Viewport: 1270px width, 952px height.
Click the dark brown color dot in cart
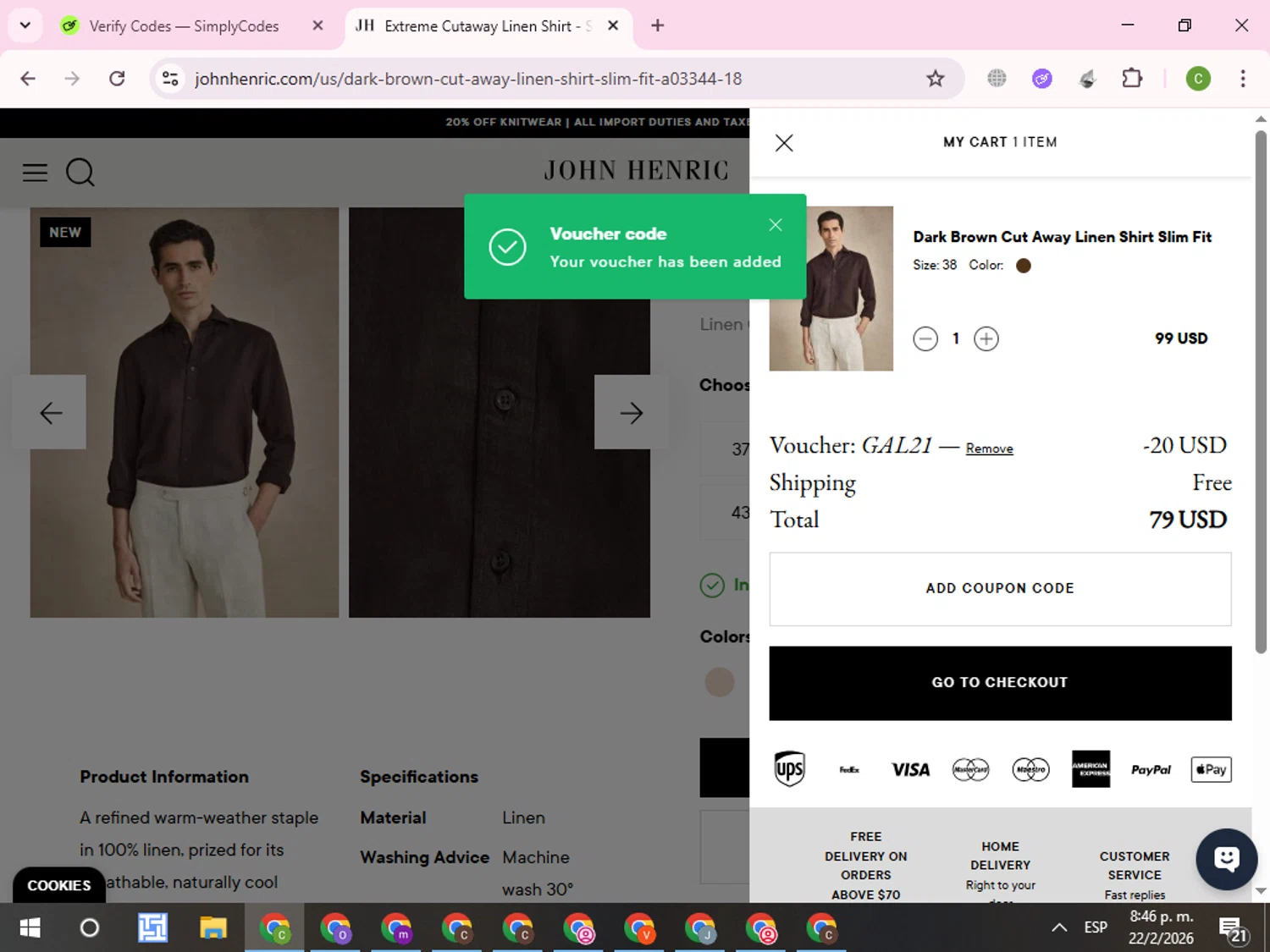pos(1024,266)
